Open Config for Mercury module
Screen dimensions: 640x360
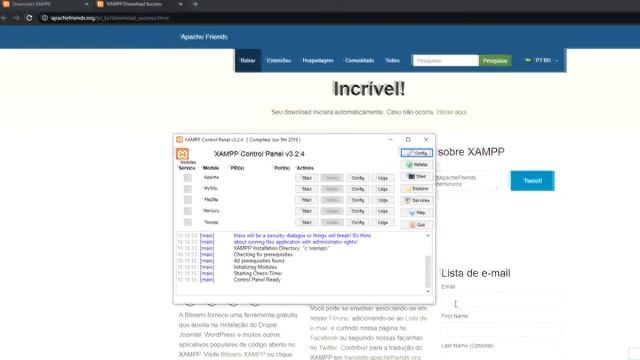pos(358,211)
